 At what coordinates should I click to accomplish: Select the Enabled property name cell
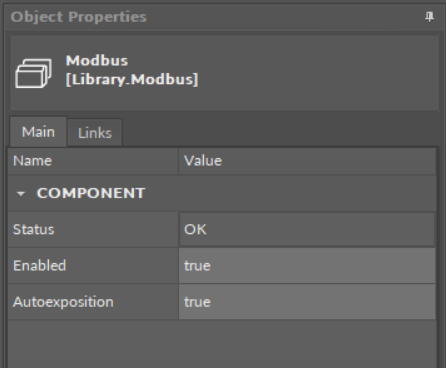point(93,266)
